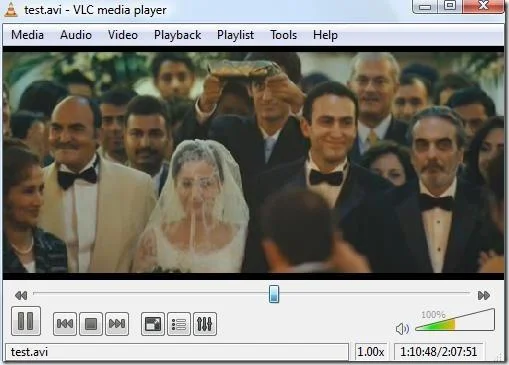Open the Playlist menu
This screenshot has height=365, width=509.
point(236,35)
